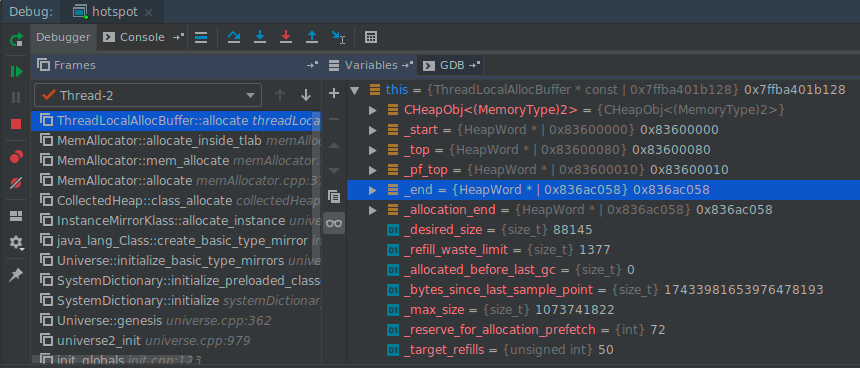
Task: Expand the selected _end variable
Action: [x=373, y=190]
